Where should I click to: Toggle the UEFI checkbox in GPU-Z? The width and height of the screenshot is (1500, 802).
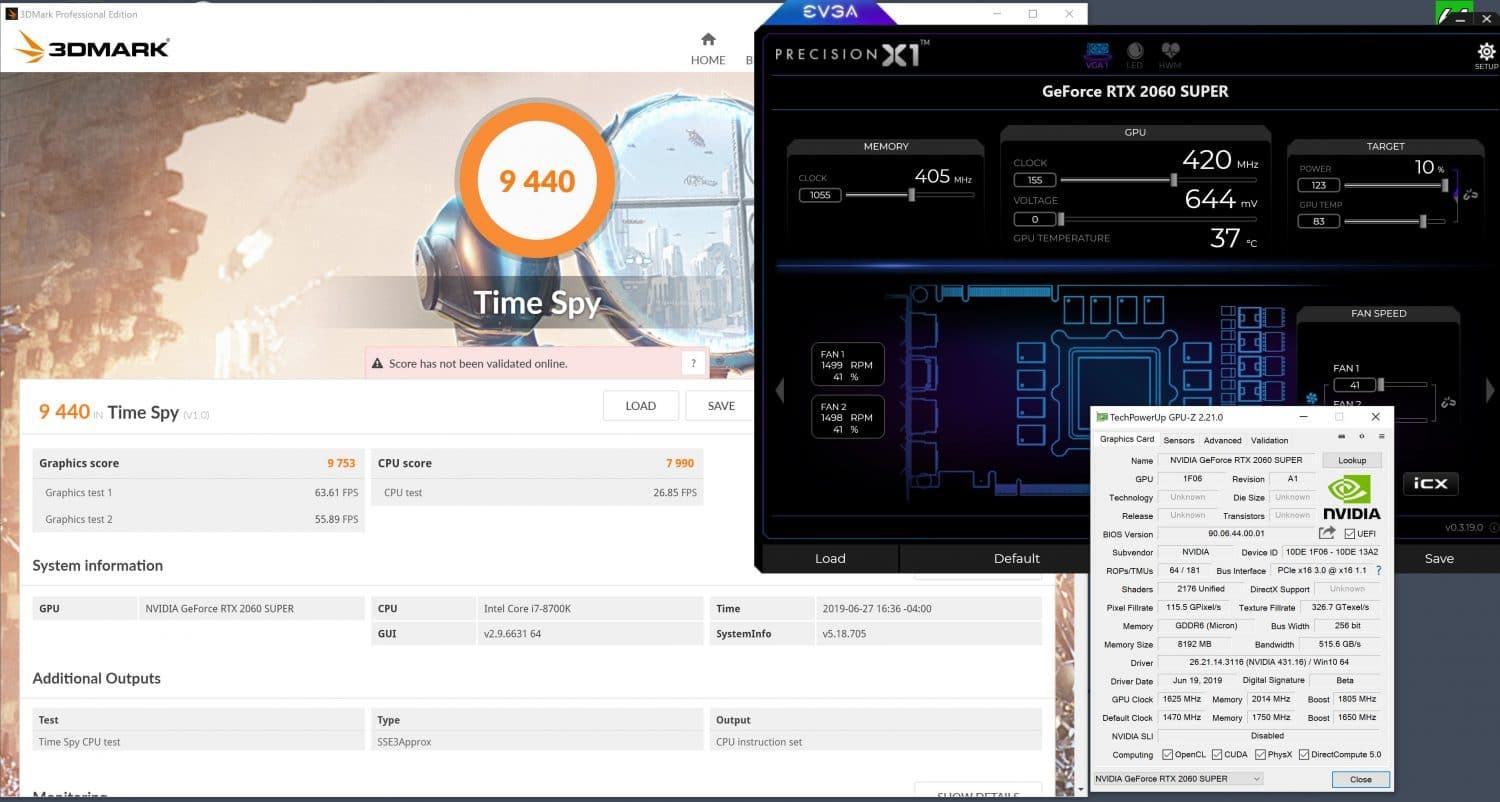tap(1350, 534)
